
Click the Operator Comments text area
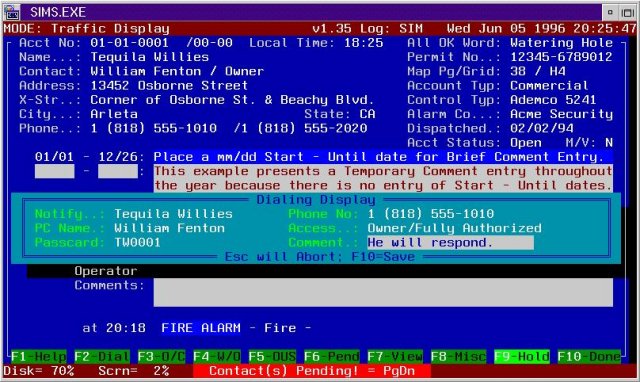tap(383, 292)
